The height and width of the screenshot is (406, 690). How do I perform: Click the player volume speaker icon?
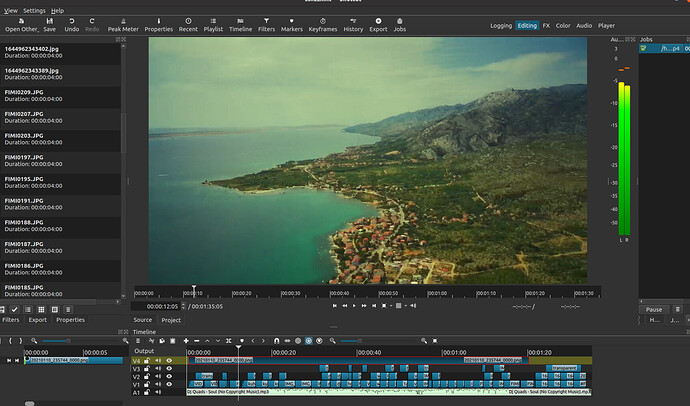[x=413, y=306]
